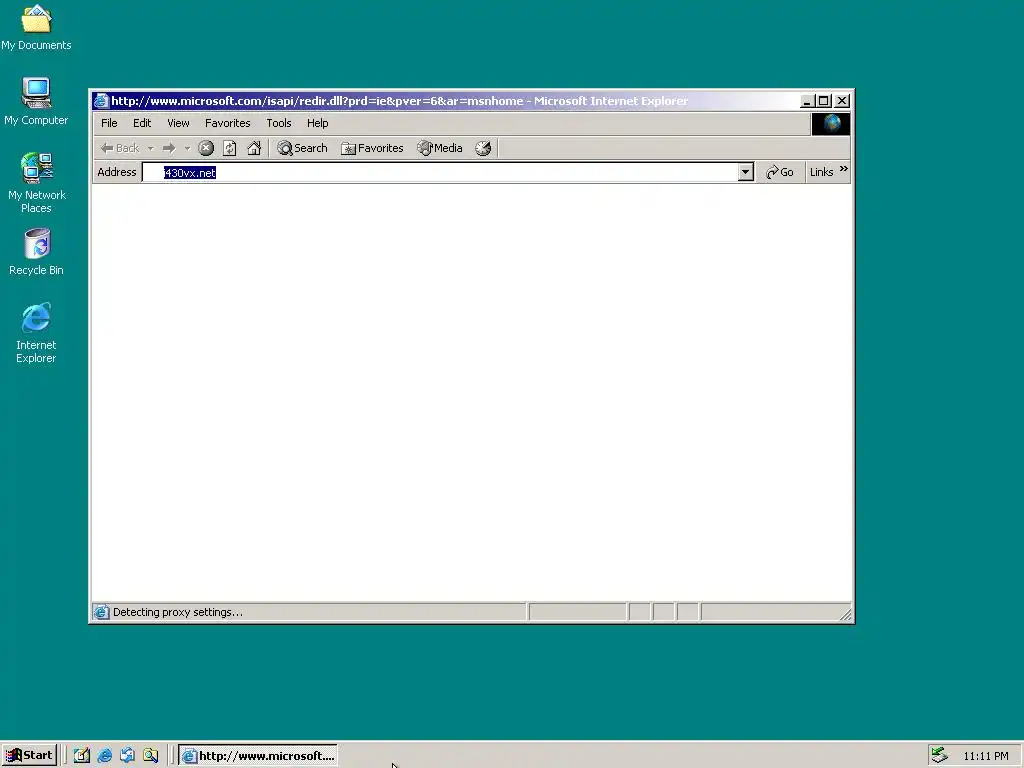Viewport: 1024px width, 768px height.
Task: Open the Edit menu
Action: (x=142, y=123)
